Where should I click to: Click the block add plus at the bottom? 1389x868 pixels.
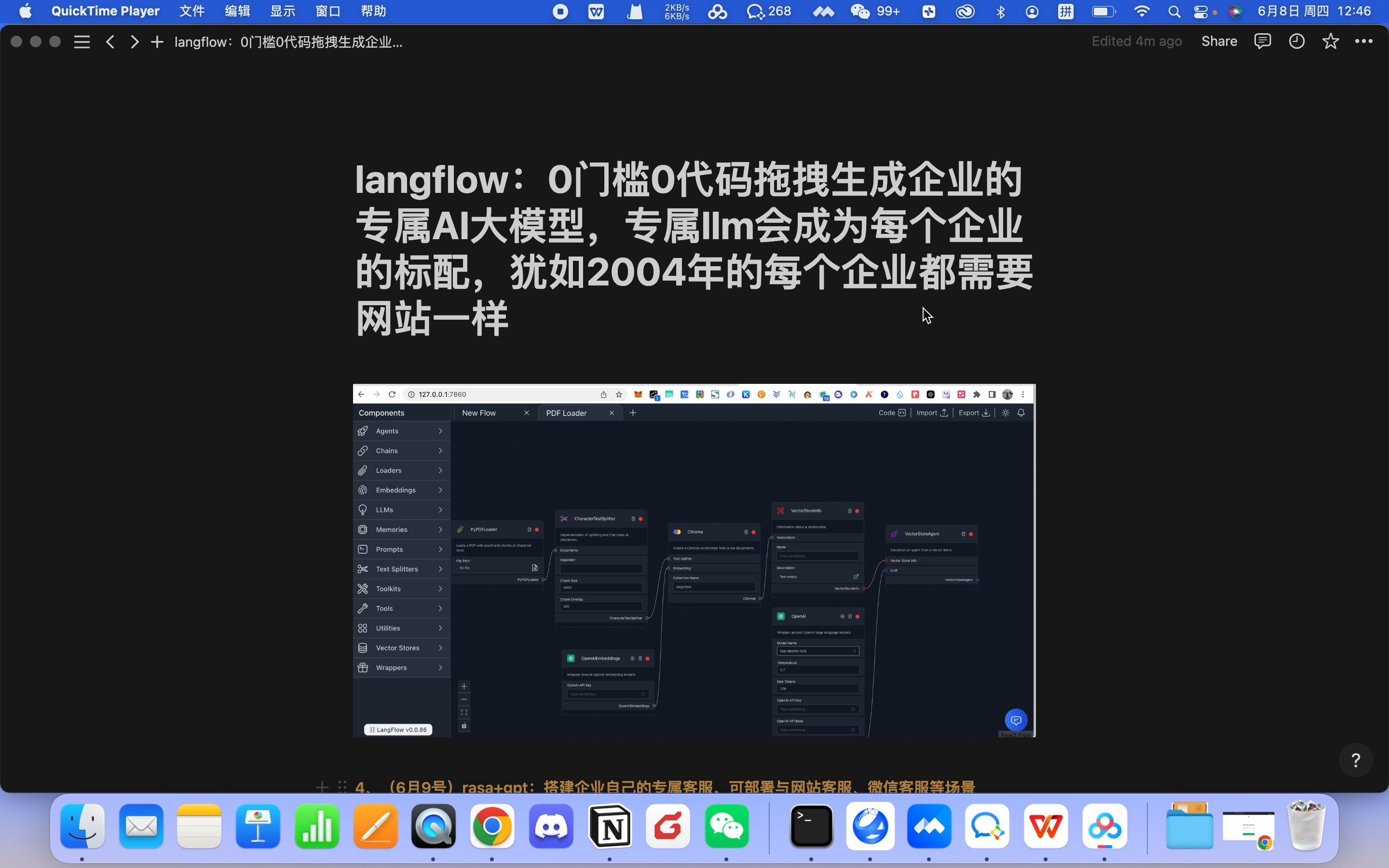[x=322, y=787]
